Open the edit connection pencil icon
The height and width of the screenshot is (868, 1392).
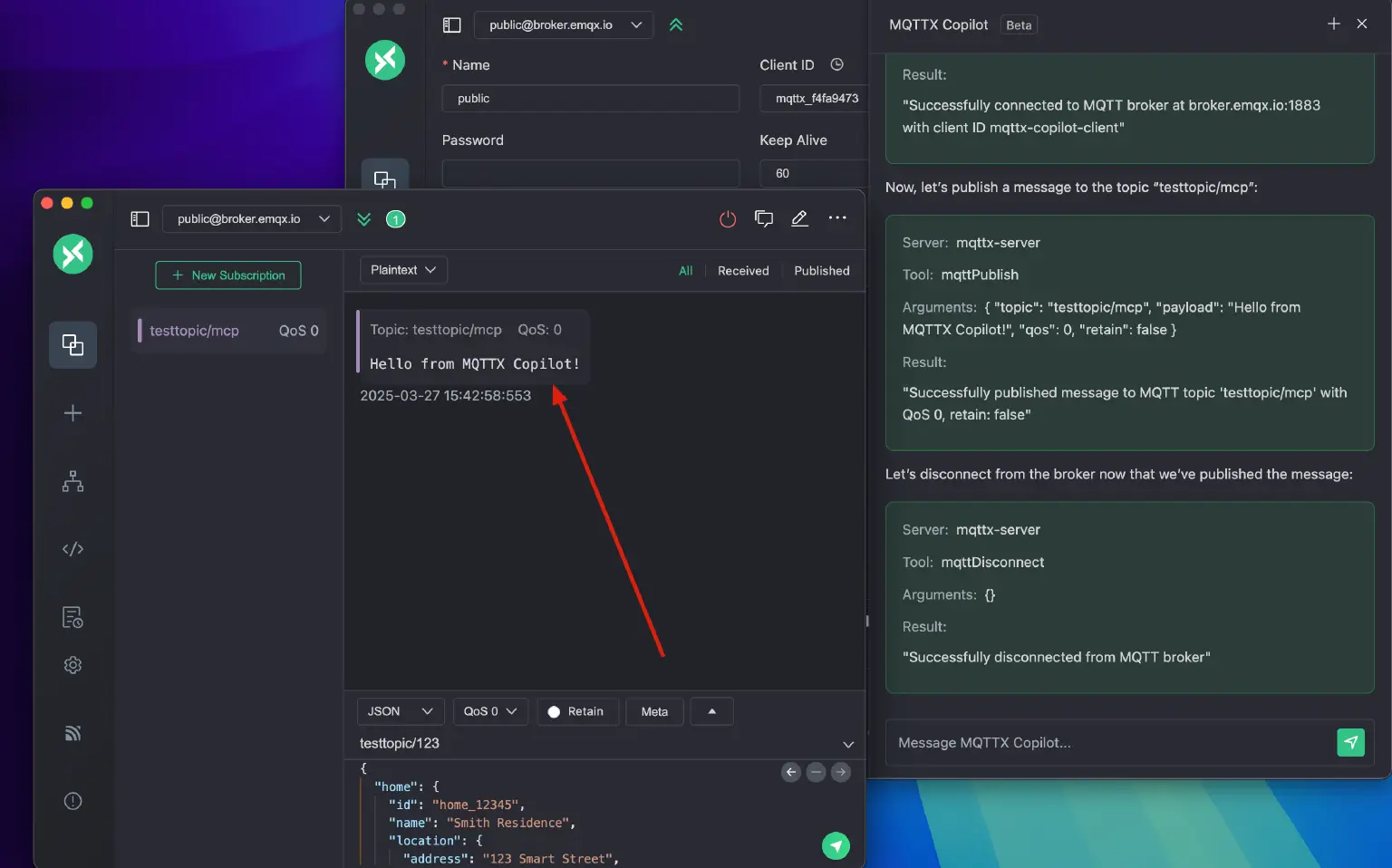click(x=799, y=219)
